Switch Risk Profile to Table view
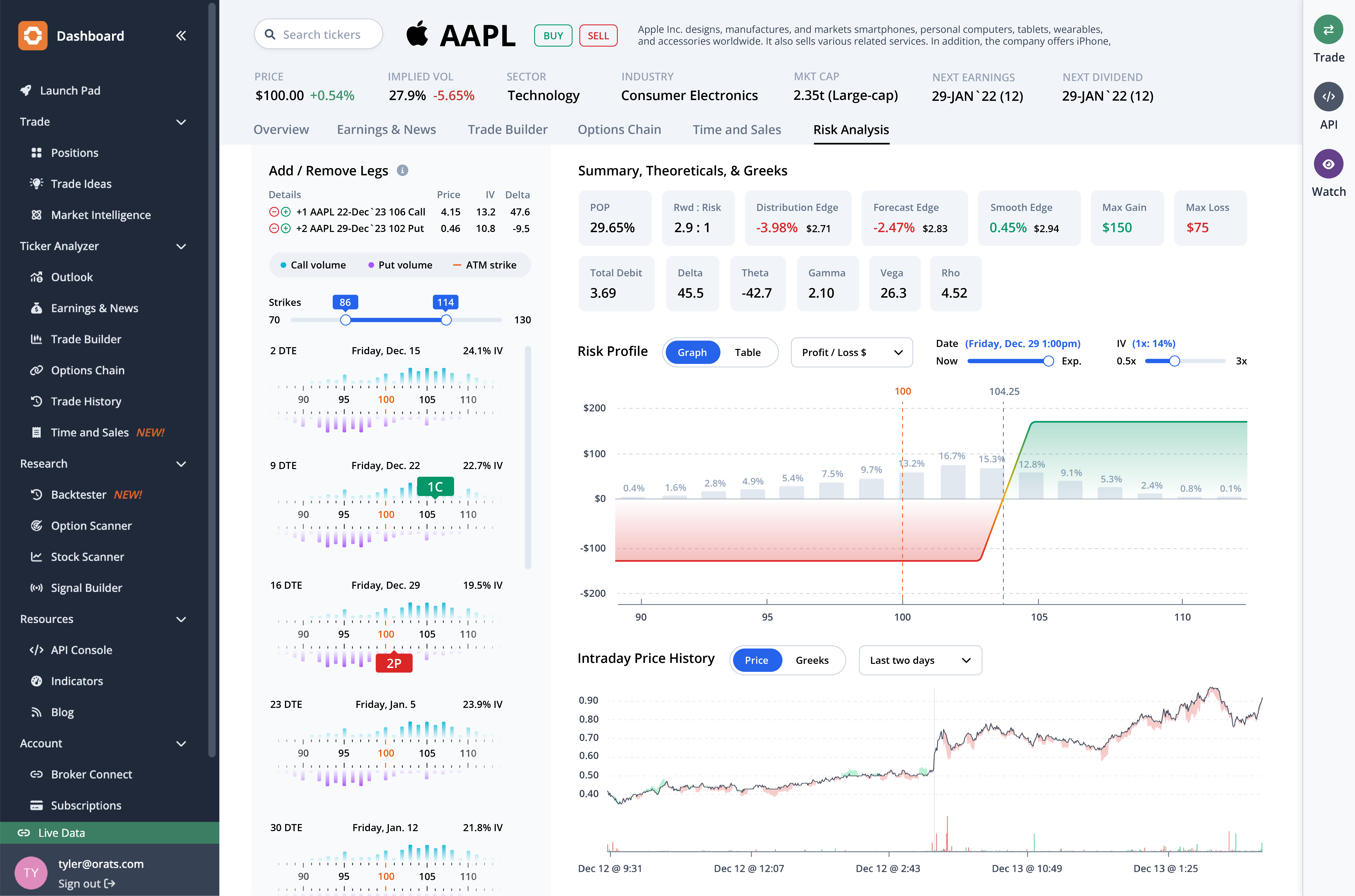Screen dimensions: 1355x896 pos(747,353)
